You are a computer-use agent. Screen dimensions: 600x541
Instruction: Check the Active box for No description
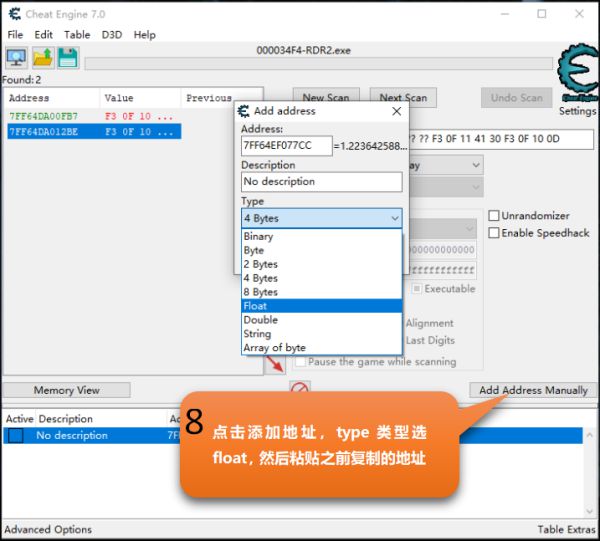click(x=16, y=436)
